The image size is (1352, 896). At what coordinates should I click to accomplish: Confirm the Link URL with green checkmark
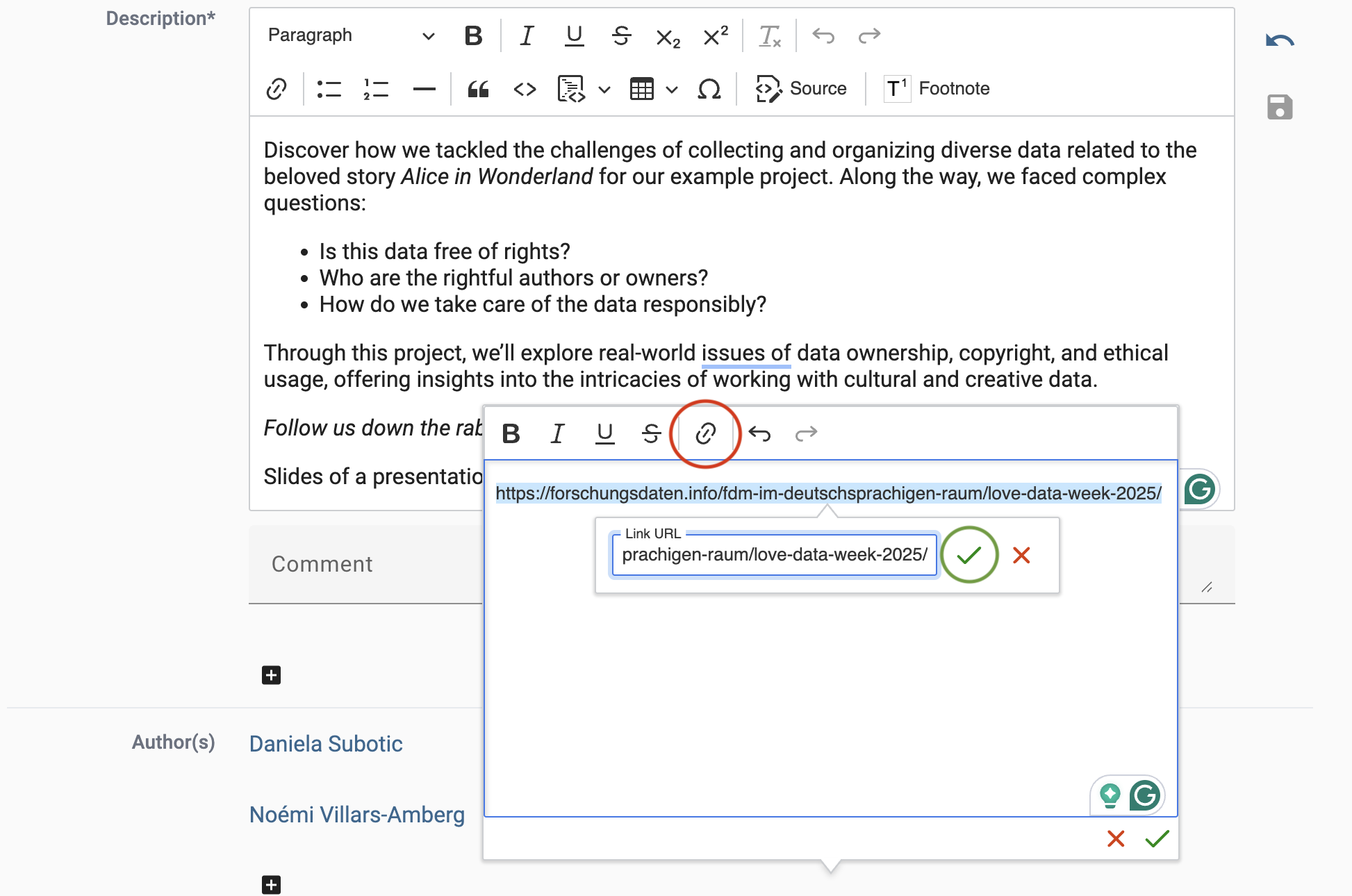pos(970,555)
